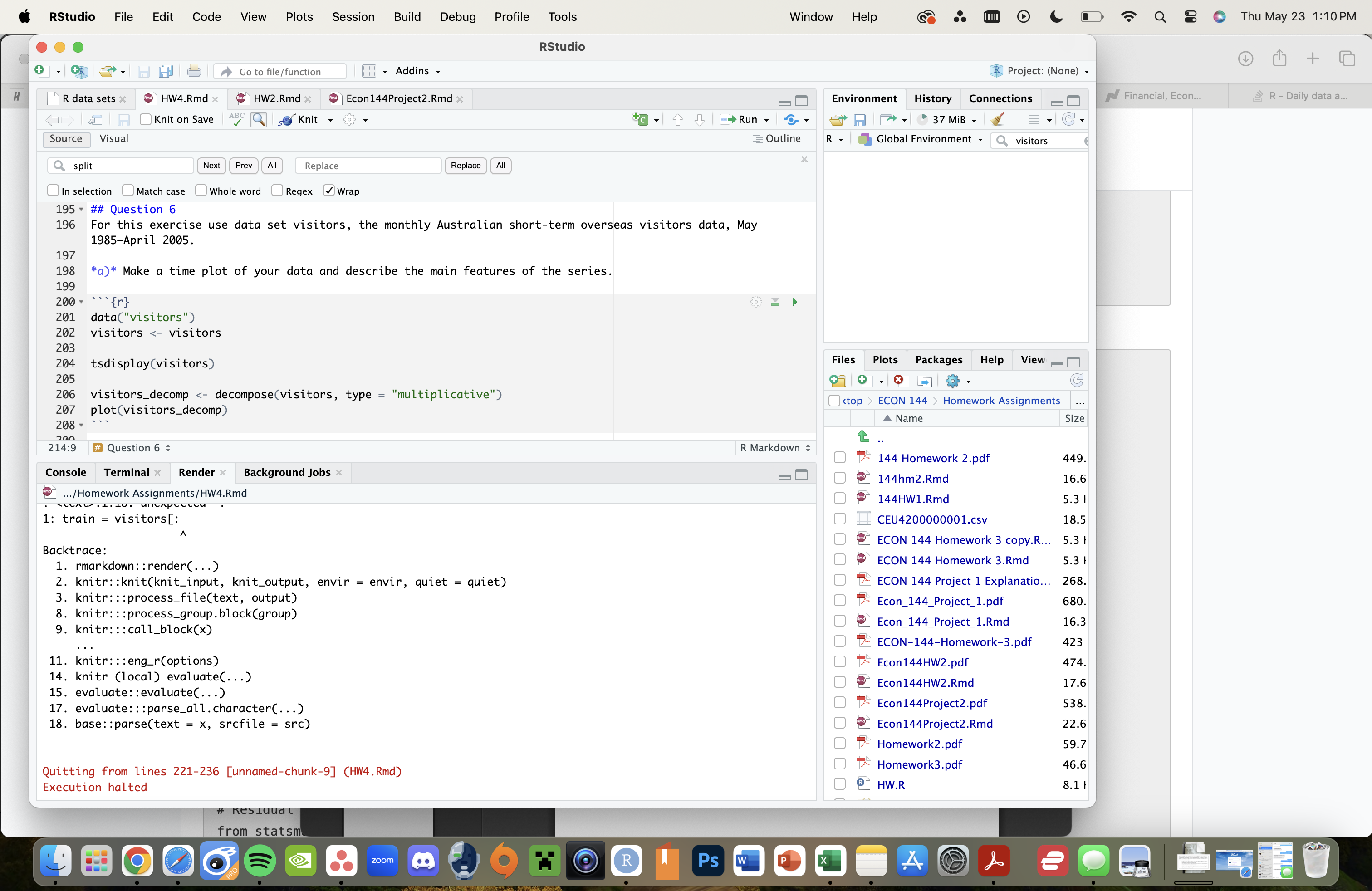
Task: Run current chunk green play icon
Action: point(795,301)
